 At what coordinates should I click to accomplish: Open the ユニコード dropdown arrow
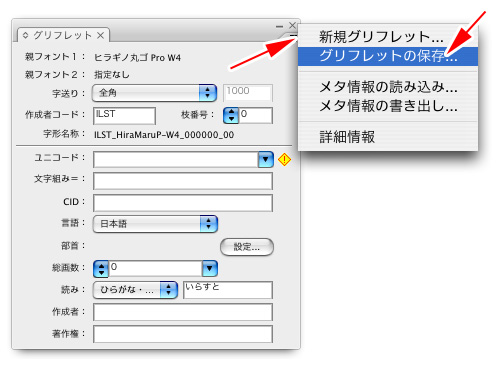click(266, 160)
